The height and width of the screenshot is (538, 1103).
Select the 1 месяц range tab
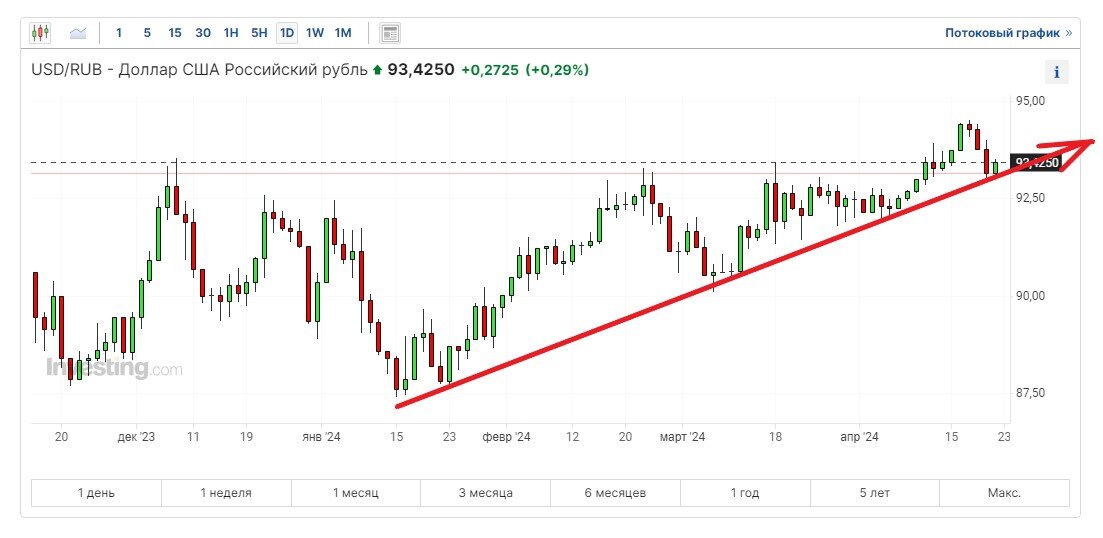point(356,493)
